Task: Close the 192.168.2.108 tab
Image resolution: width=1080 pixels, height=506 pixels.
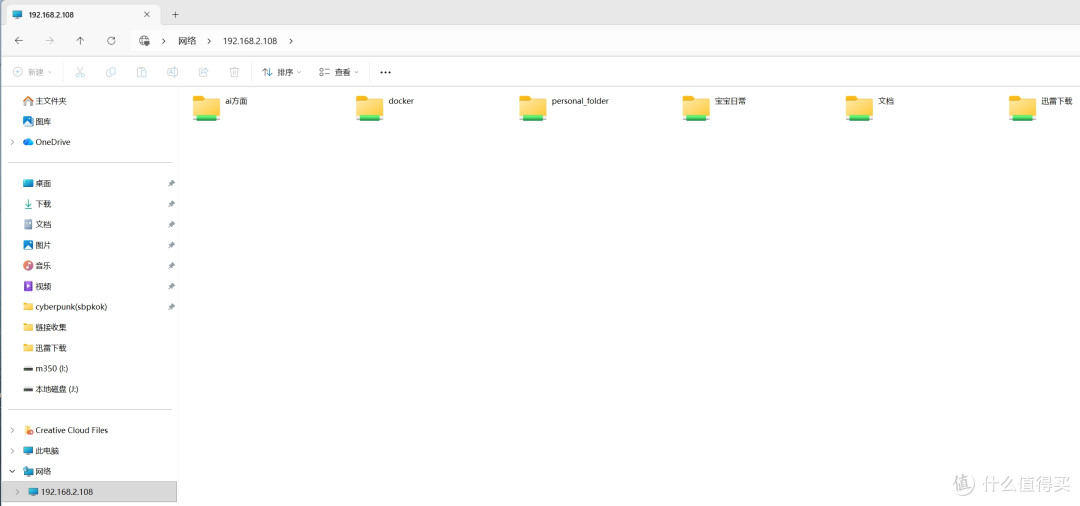Action: [x=146, y=14]
